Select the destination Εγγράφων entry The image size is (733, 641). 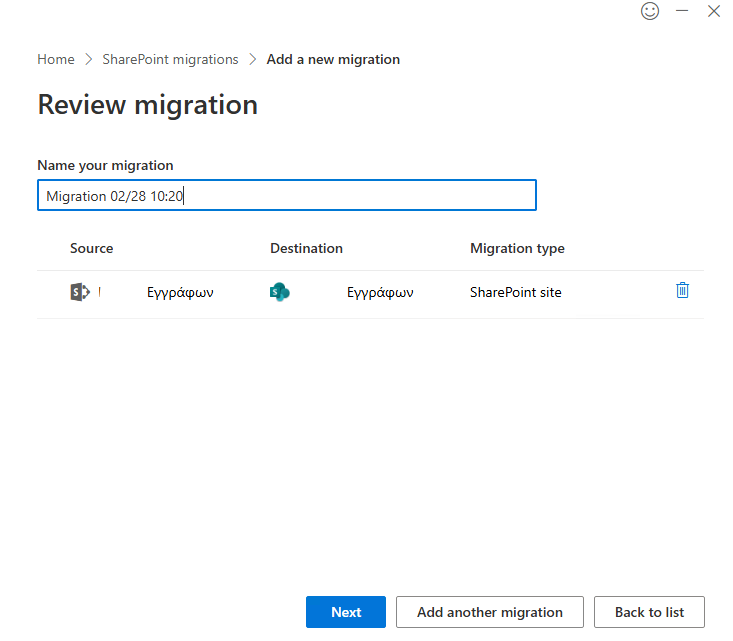380,293
